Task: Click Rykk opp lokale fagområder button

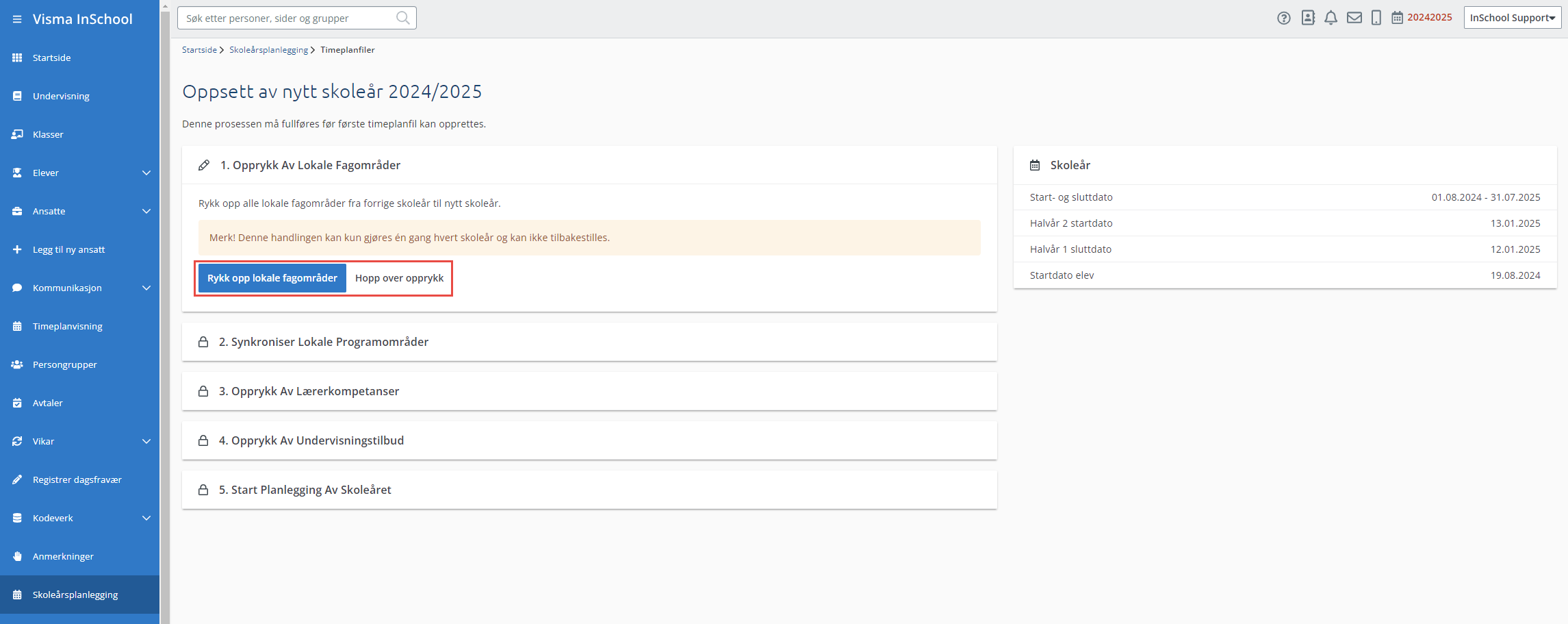Action: [272, 278]
